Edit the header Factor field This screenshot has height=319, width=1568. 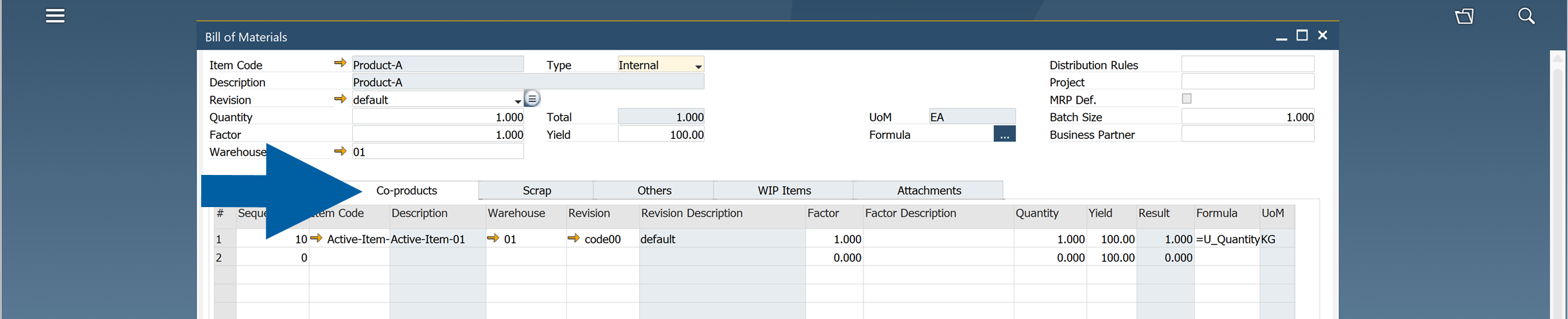point(438,134)
